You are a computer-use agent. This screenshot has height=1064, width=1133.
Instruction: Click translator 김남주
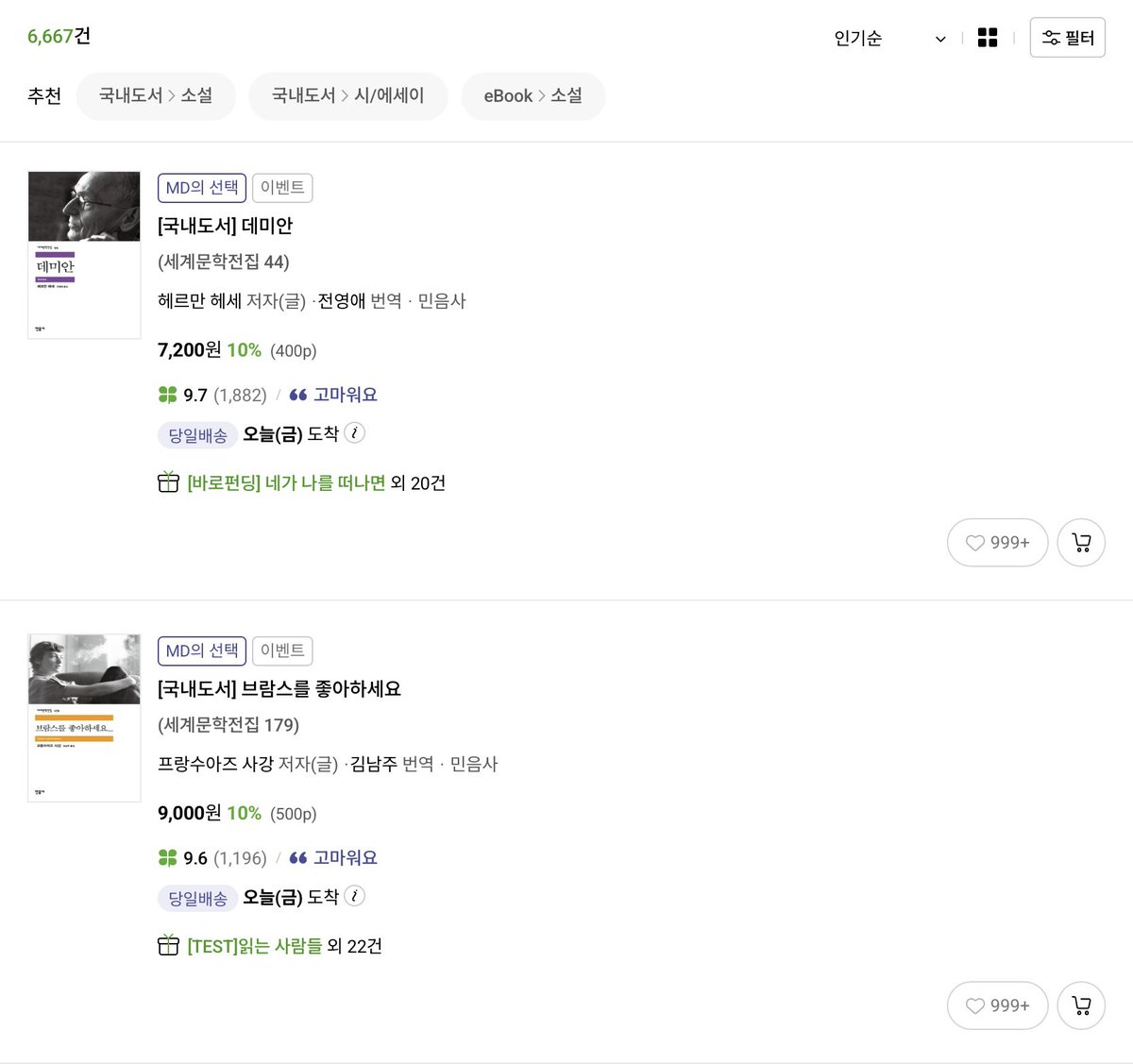[x=373, y=764]
